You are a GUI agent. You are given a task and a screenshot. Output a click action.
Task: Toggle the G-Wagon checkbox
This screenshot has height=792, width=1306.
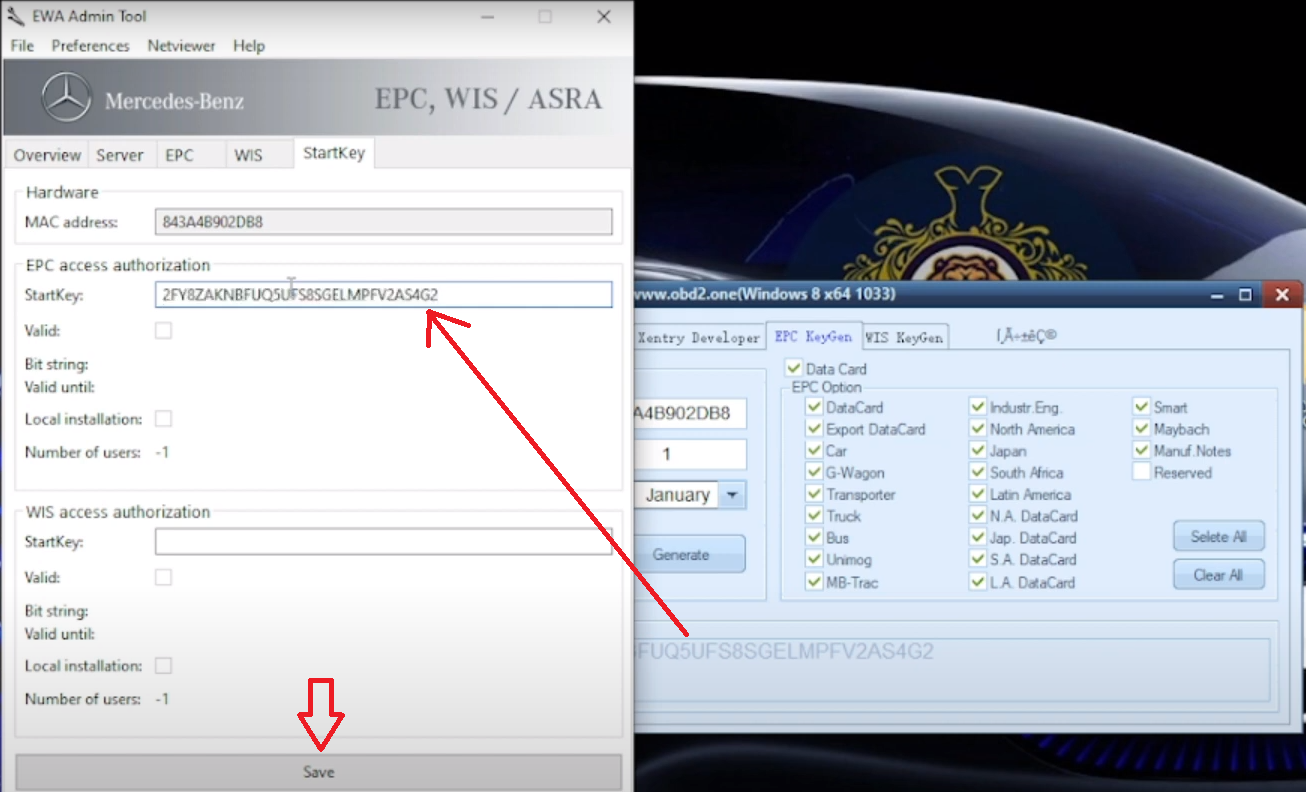814,472
